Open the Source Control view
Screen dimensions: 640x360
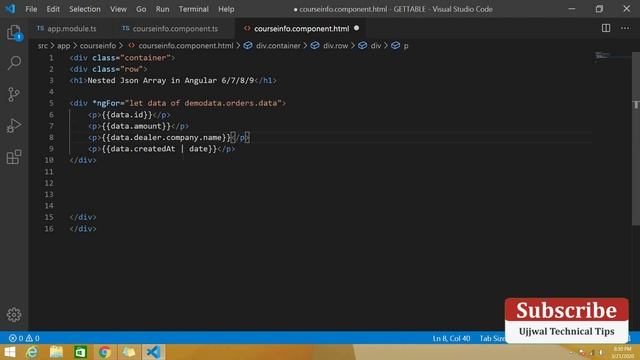pos(14,94)
